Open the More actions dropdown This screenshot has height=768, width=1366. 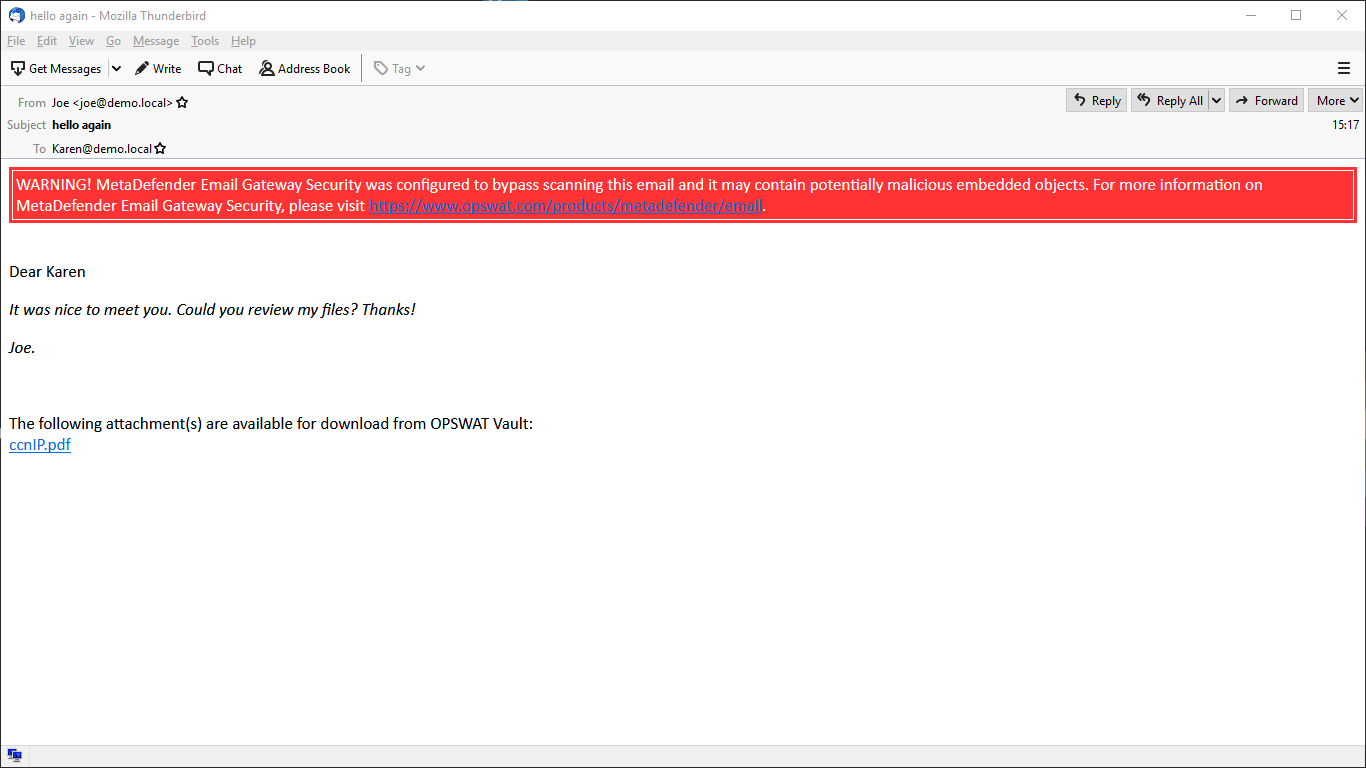click(x=1337, y=100)
